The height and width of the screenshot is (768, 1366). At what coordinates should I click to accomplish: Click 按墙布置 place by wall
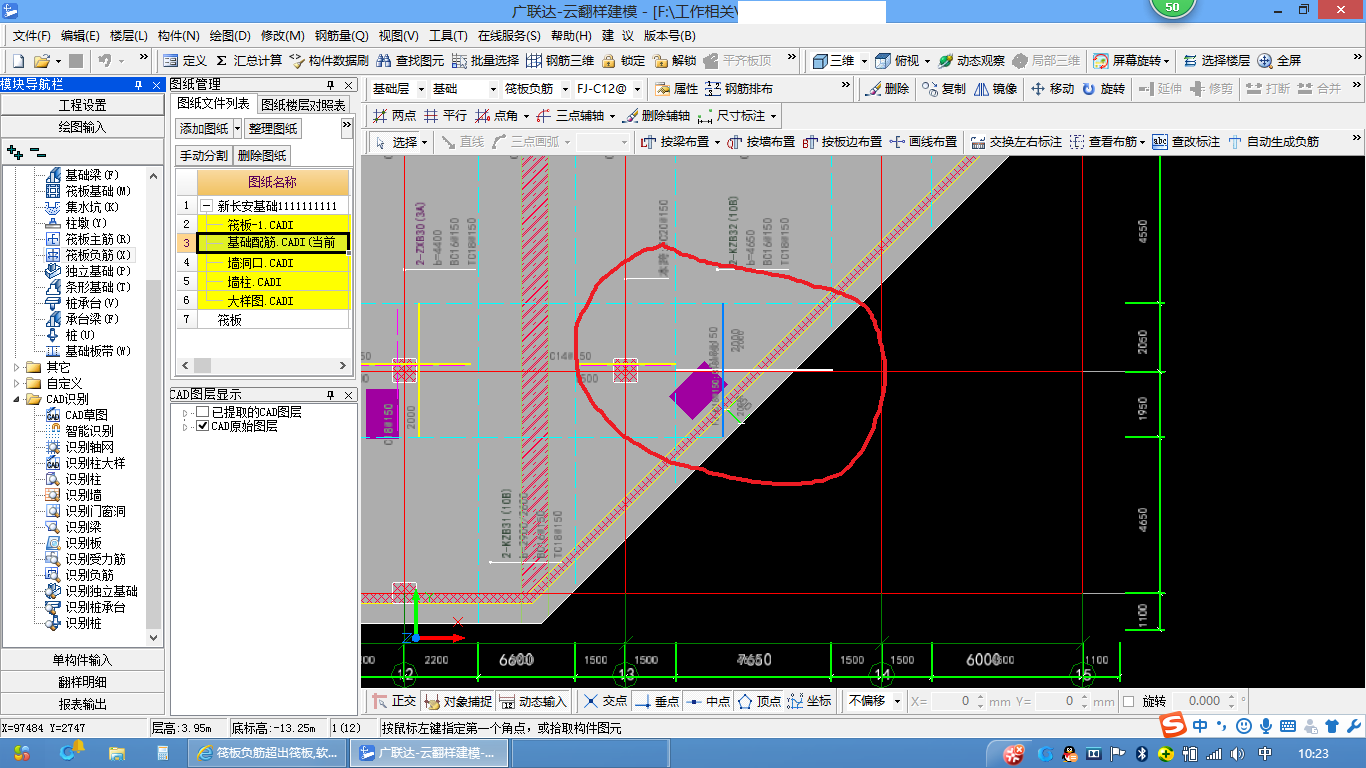pyautogui.click(x=762, y=142)
